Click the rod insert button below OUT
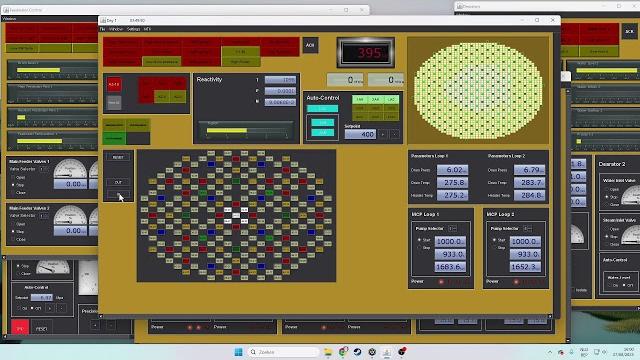 [118, 195]
